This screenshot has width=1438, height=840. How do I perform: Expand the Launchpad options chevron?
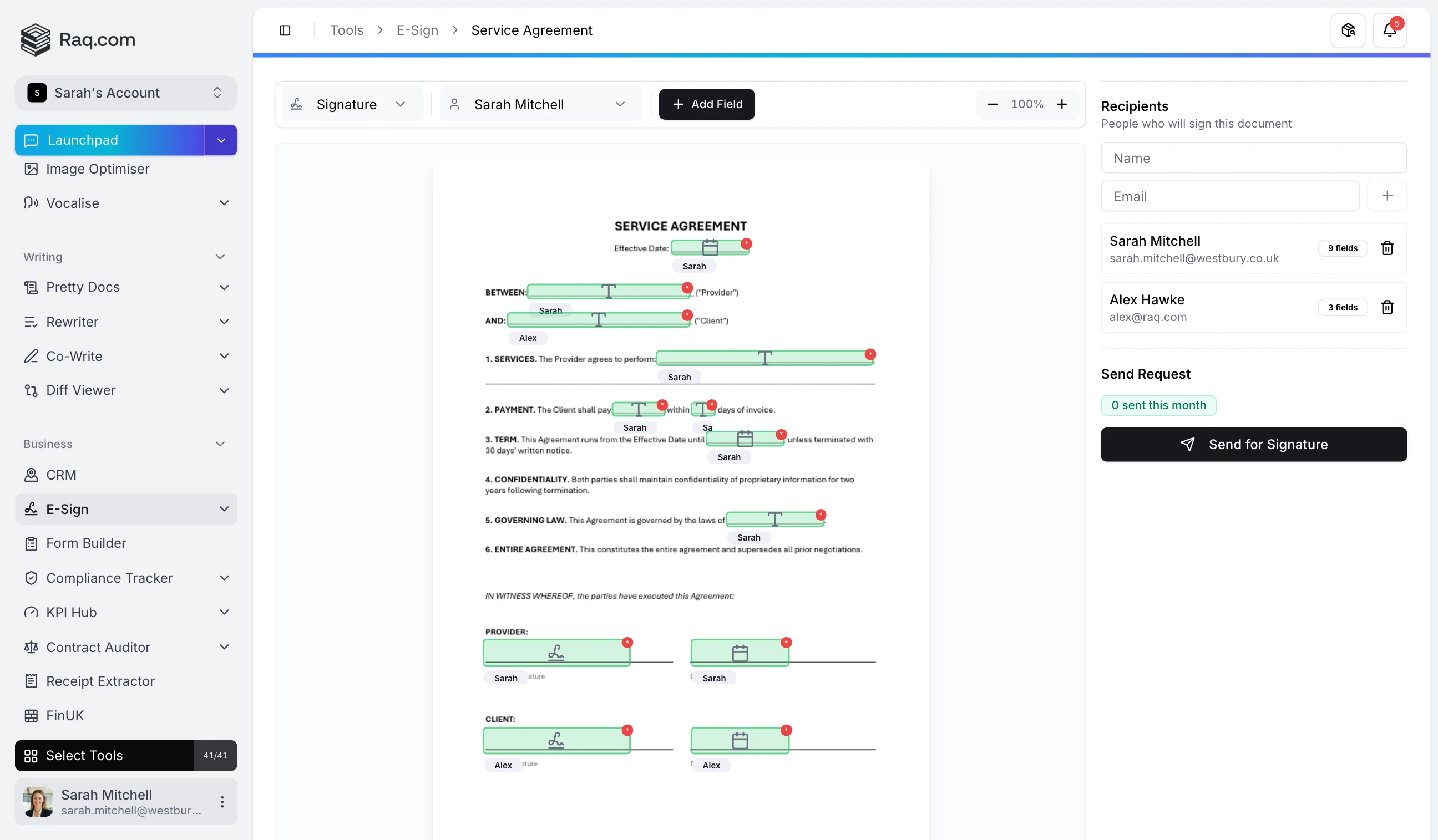tap(220, 140)
